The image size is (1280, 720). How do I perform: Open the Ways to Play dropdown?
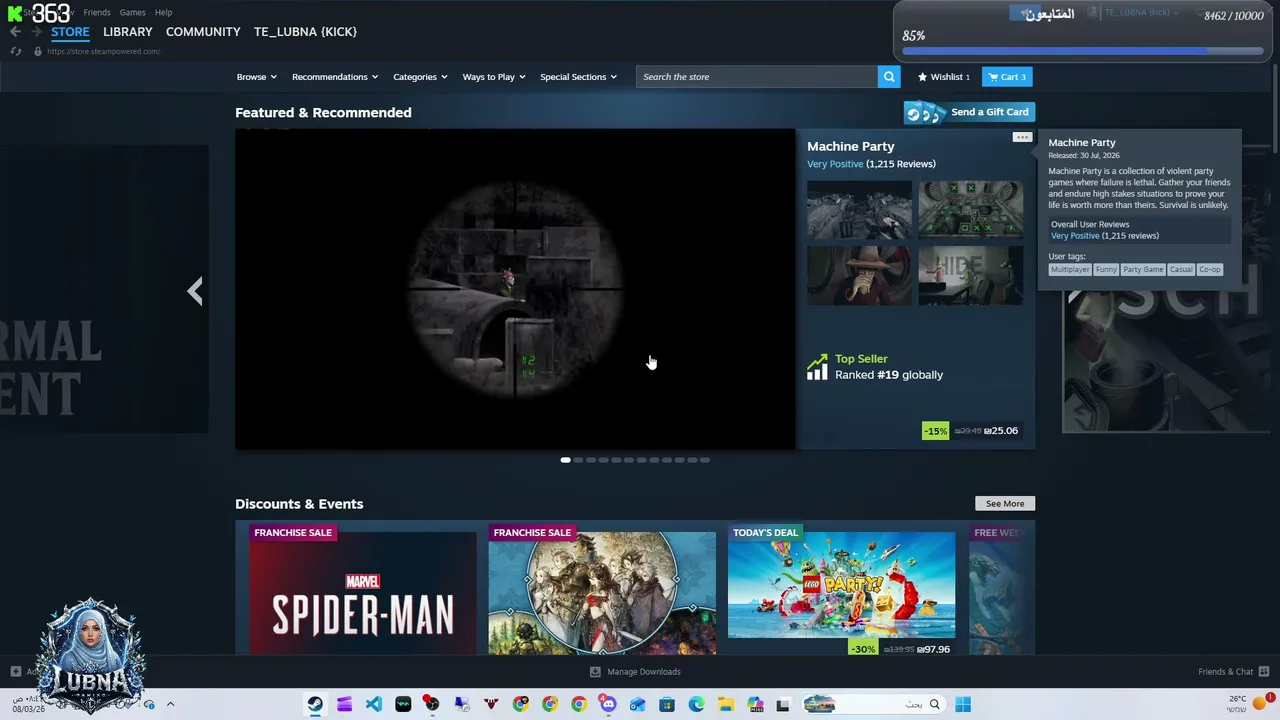coord(494,77)
